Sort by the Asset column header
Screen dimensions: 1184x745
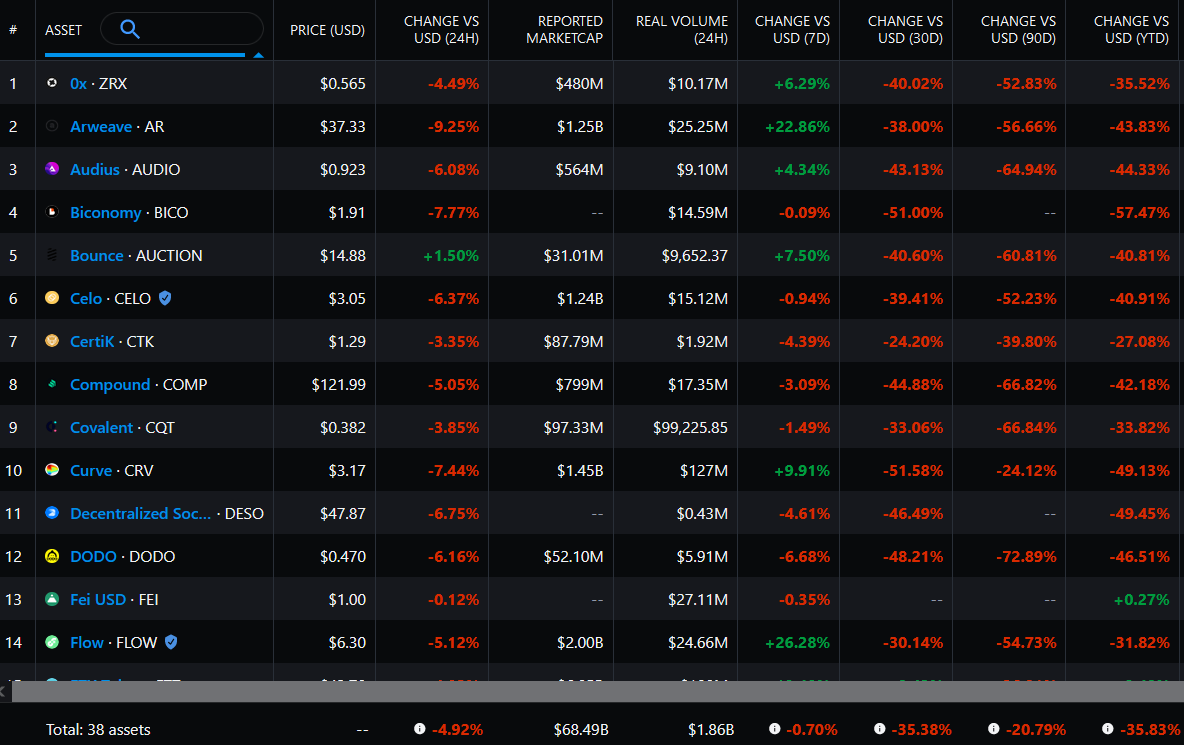pyautogui.click(x=63, y=30)
